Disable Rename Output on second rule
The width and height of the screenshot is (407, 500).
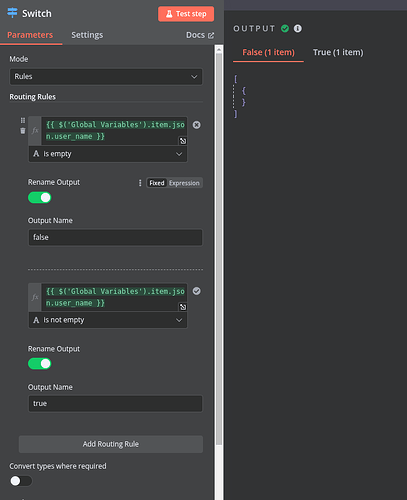pos(40,364)
